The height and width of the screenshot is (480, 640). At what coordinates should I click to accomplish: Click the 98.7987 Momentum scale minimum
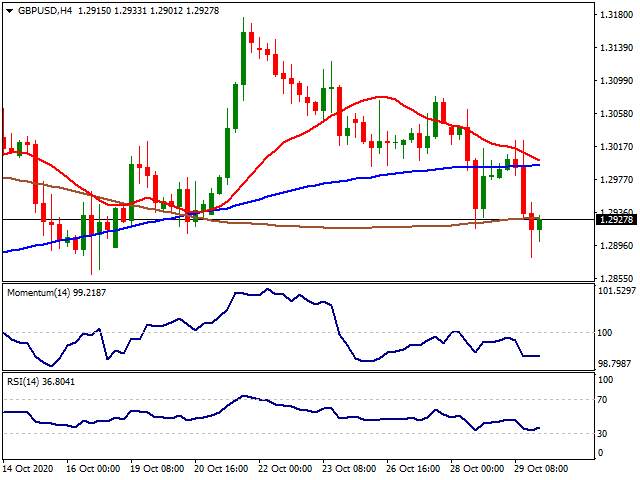pos(614,363)
